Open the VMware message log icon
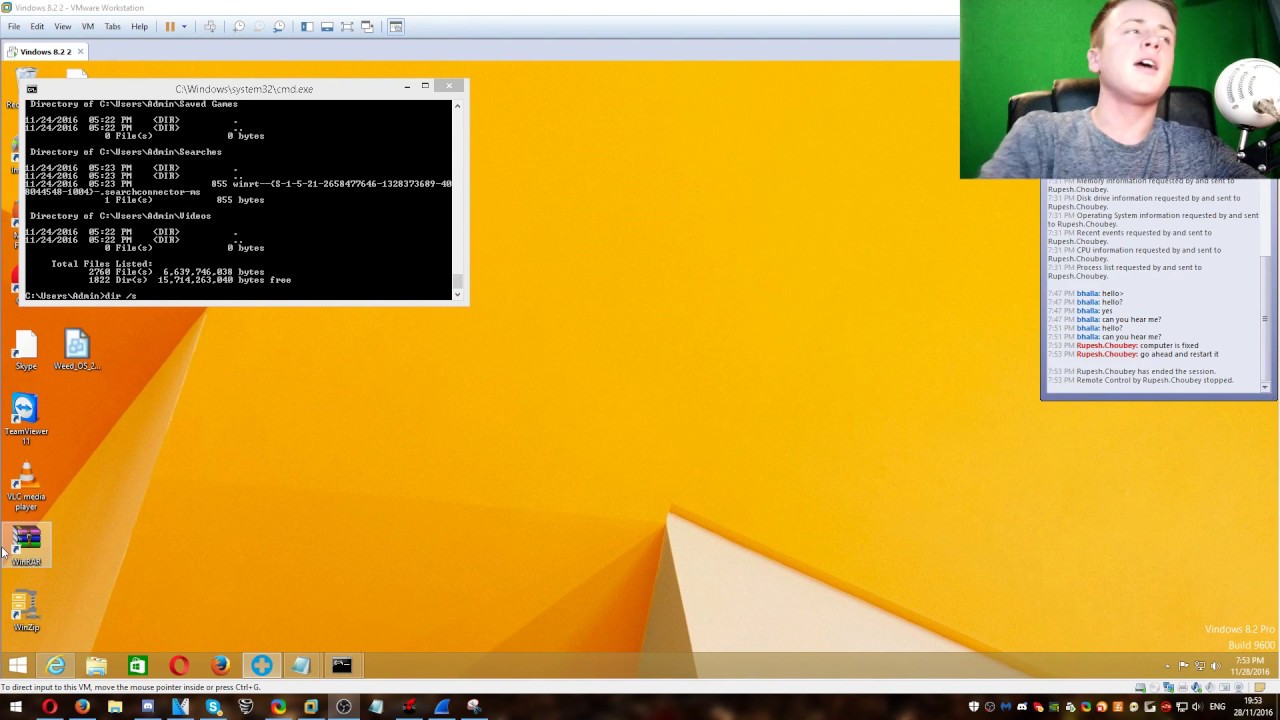Screen dimensions: 1280x720 pos(1259,687)
